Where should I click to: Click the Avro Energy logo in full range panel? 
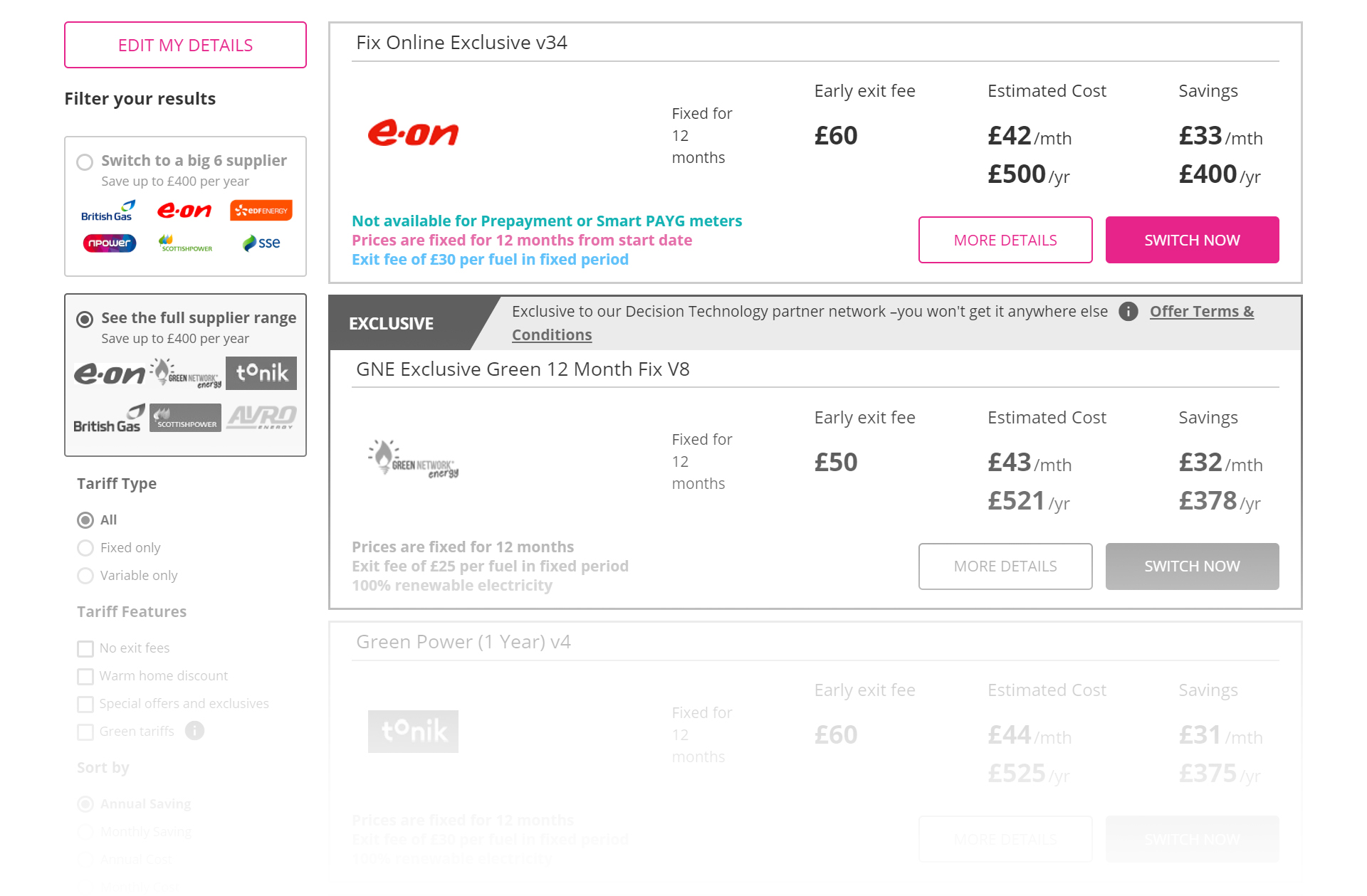(x=261, y=417)
